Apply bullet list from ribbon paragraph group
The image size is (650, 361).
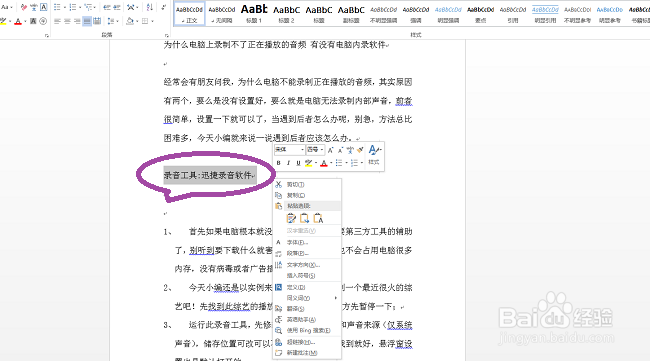57,7
